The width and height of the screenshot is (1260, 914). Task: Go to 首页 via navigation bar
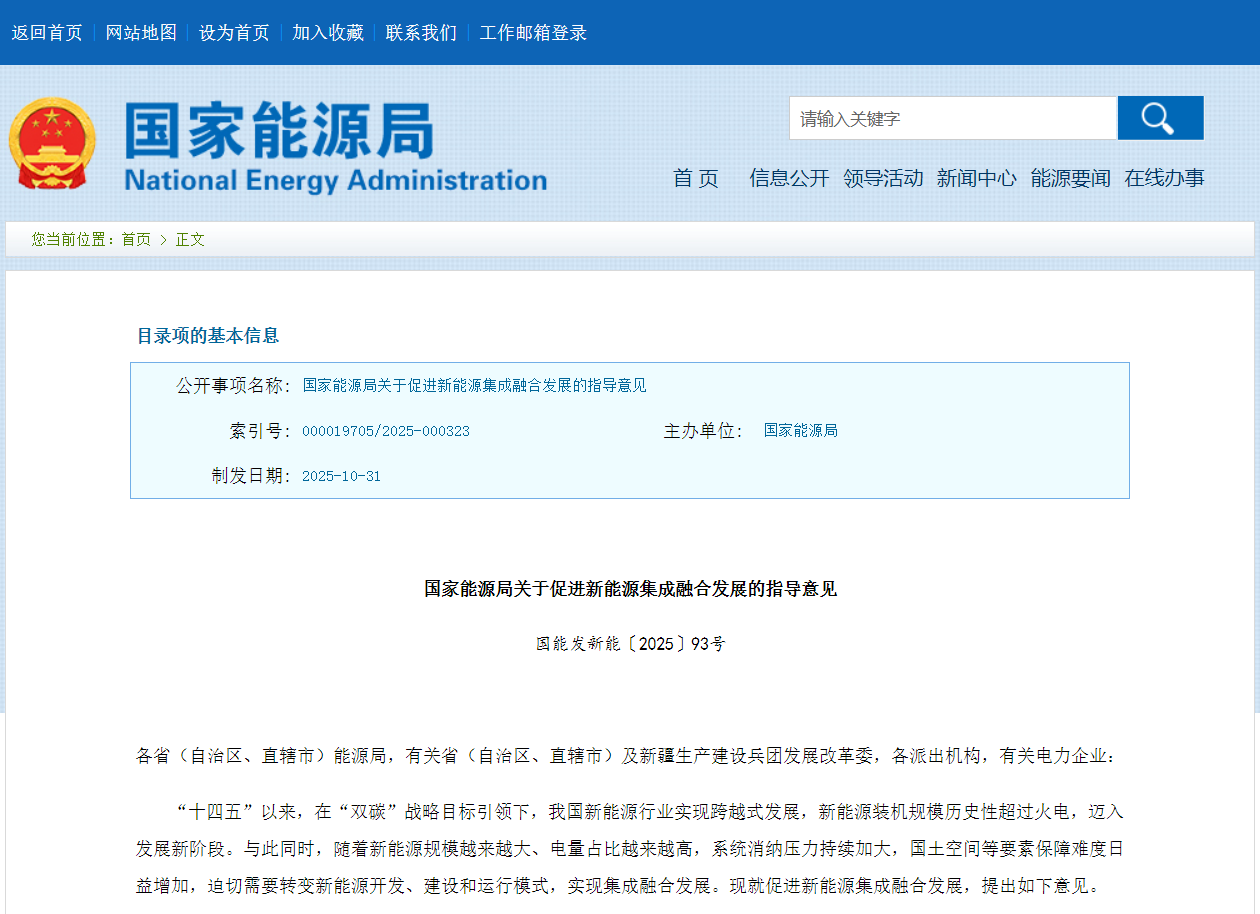696,178
